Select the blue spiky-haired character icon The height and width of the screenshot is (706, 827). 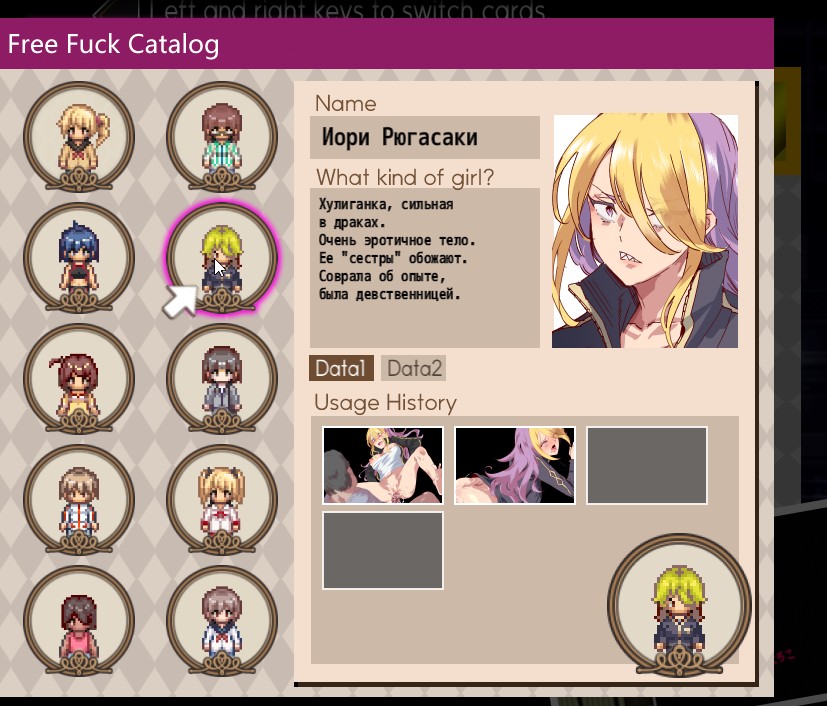(x=79, y=258)
